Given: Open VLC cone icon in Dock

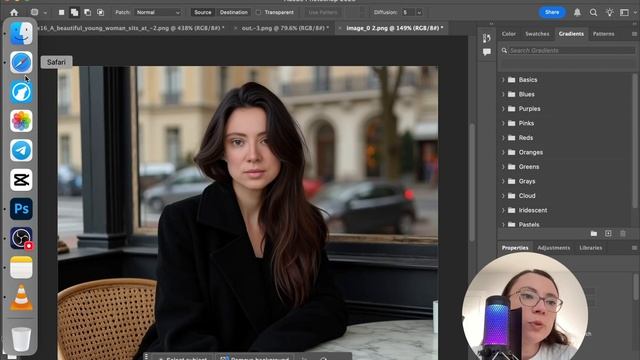Looking at the screenshot, I should click(x=21, y=297).
